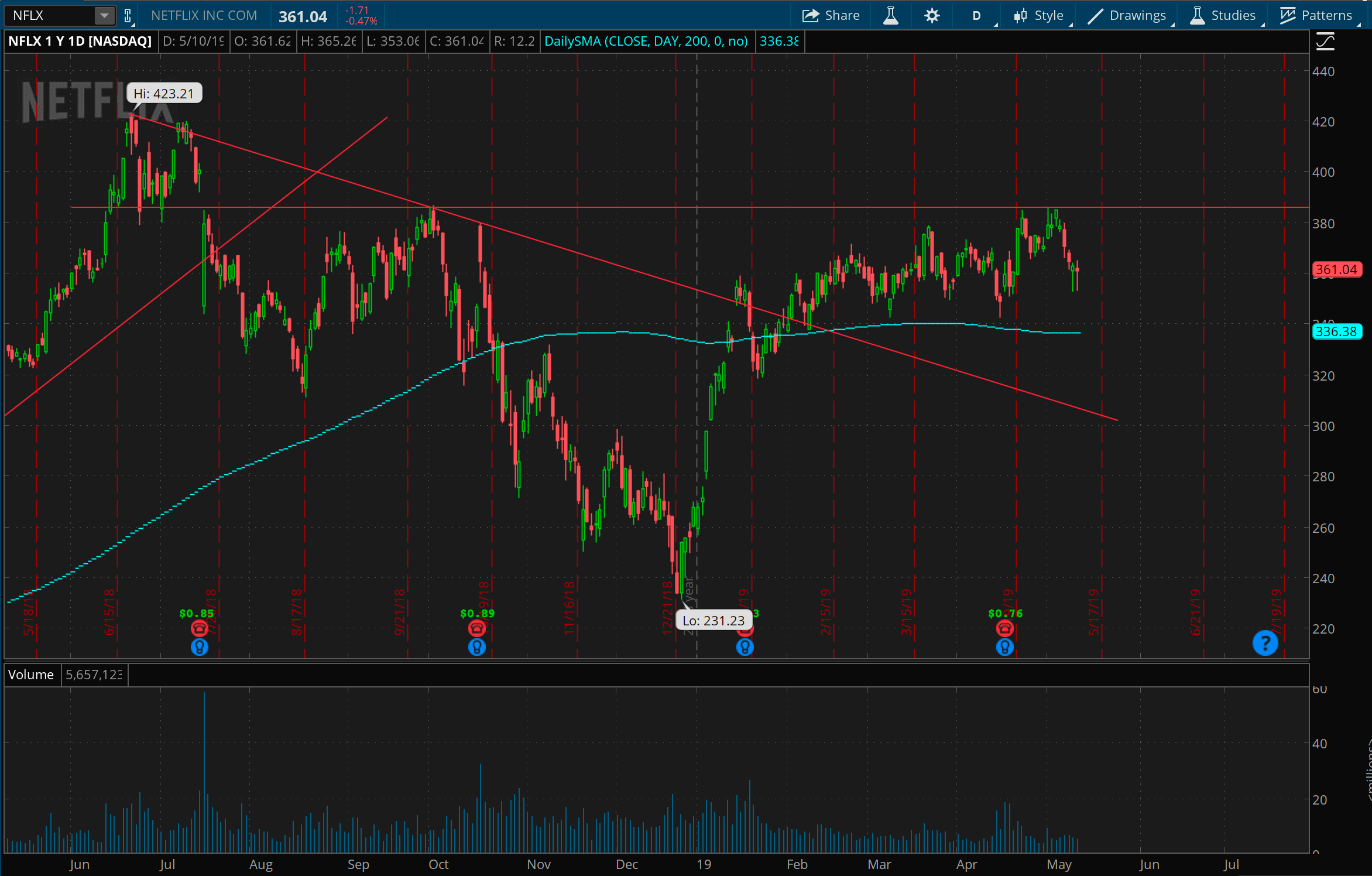Click the Volume study label
Viewport: 1372px width, 876px height.
point(31,675)
